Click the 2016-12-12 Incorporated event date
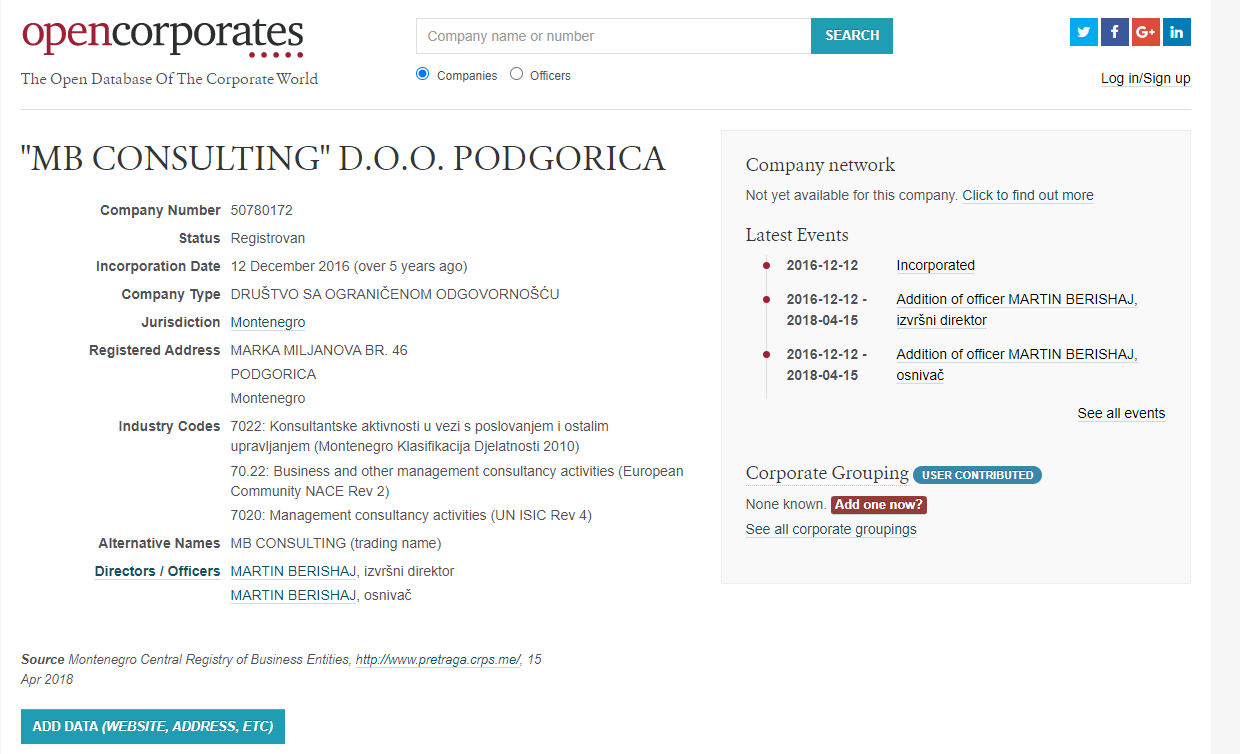 click(x=822, y=265)
